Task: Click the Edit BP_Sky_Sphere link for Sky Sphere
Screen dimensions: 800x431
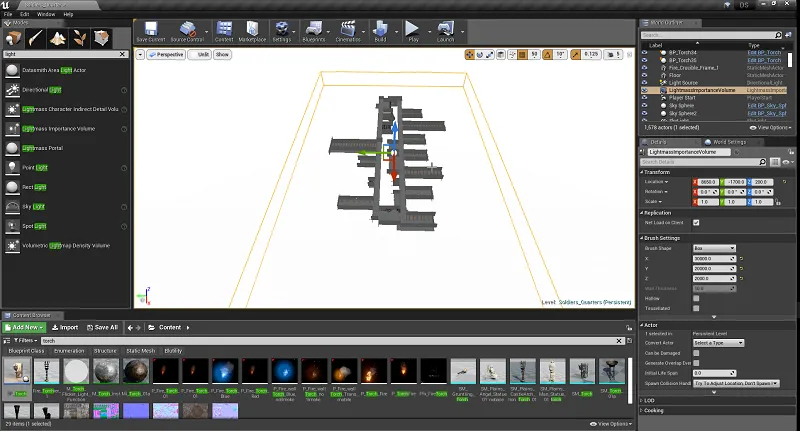Action: click(x=767, y=106)
